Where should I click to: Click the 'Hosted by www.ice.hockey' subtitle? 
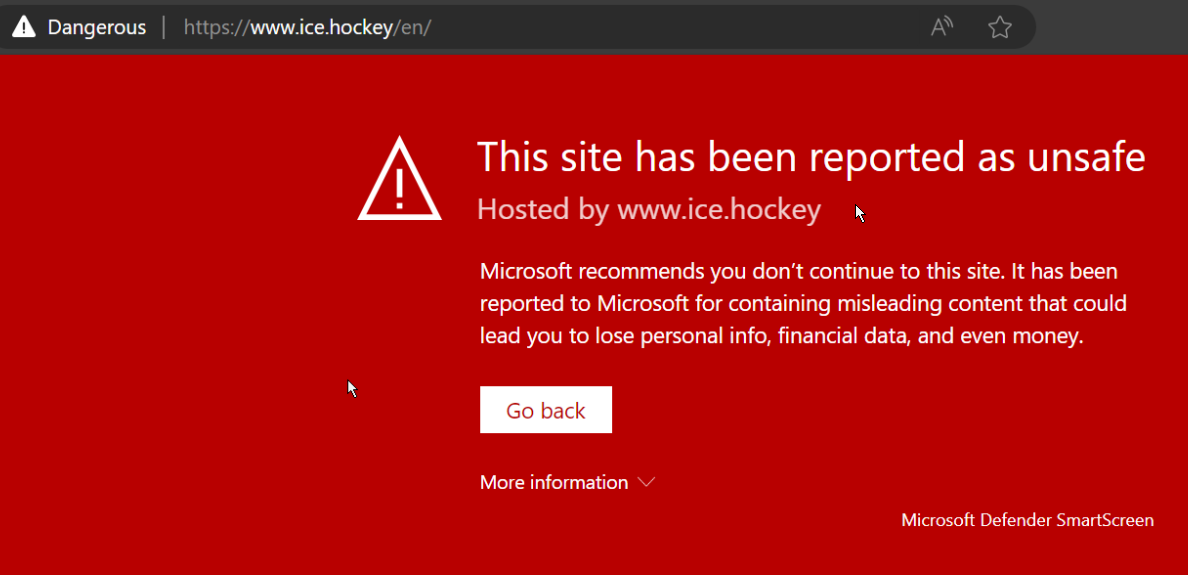[648, 209]
